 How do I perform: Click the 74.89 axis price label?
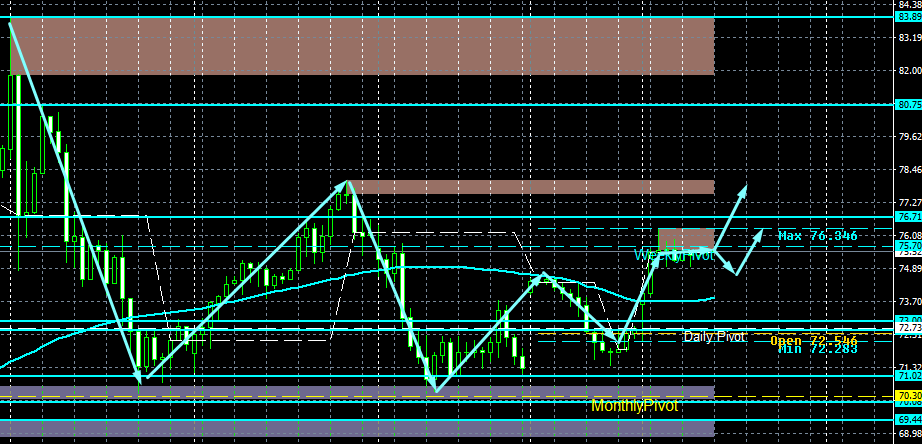click(x=909, y=268)
